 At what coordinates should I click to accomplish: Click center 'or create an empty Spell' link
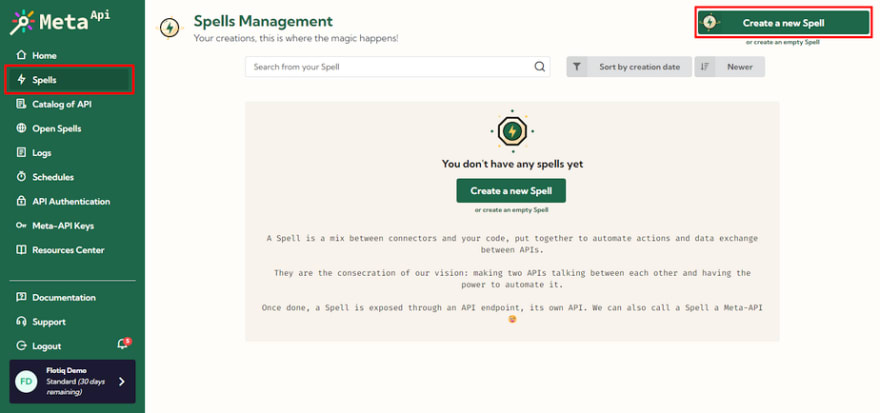511,210
